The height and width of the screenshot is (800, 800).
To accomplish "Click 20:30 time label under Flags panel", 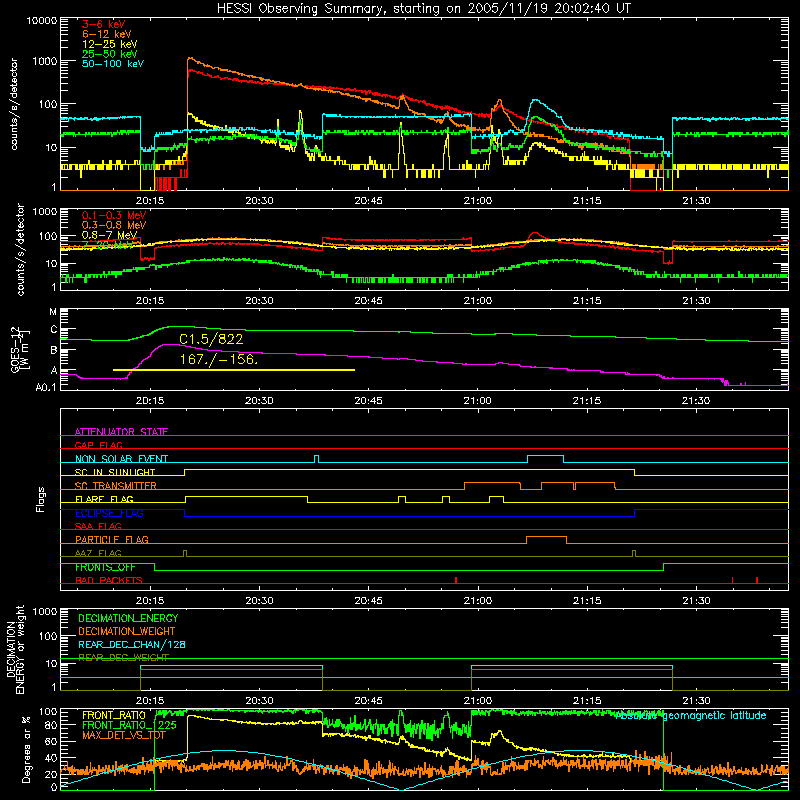I will pos(259,601).
